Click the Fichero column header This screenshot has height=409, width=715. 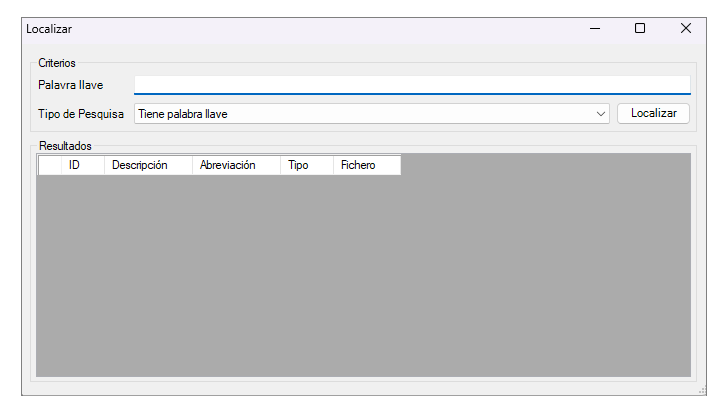(367, 165)
